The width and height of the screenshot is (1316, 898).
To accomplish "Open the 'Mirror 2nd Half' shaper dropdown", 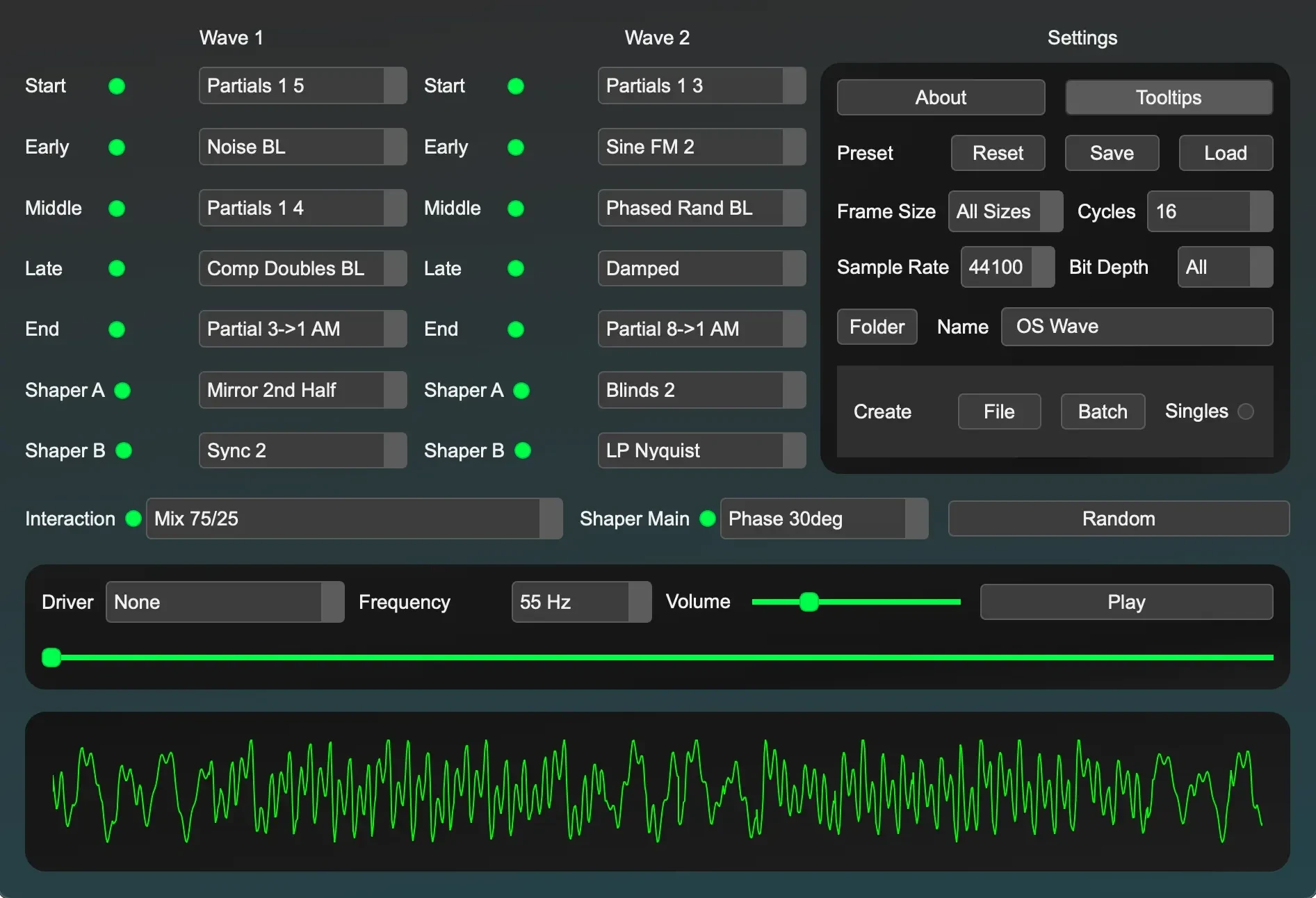I will (x=302, y=390).
